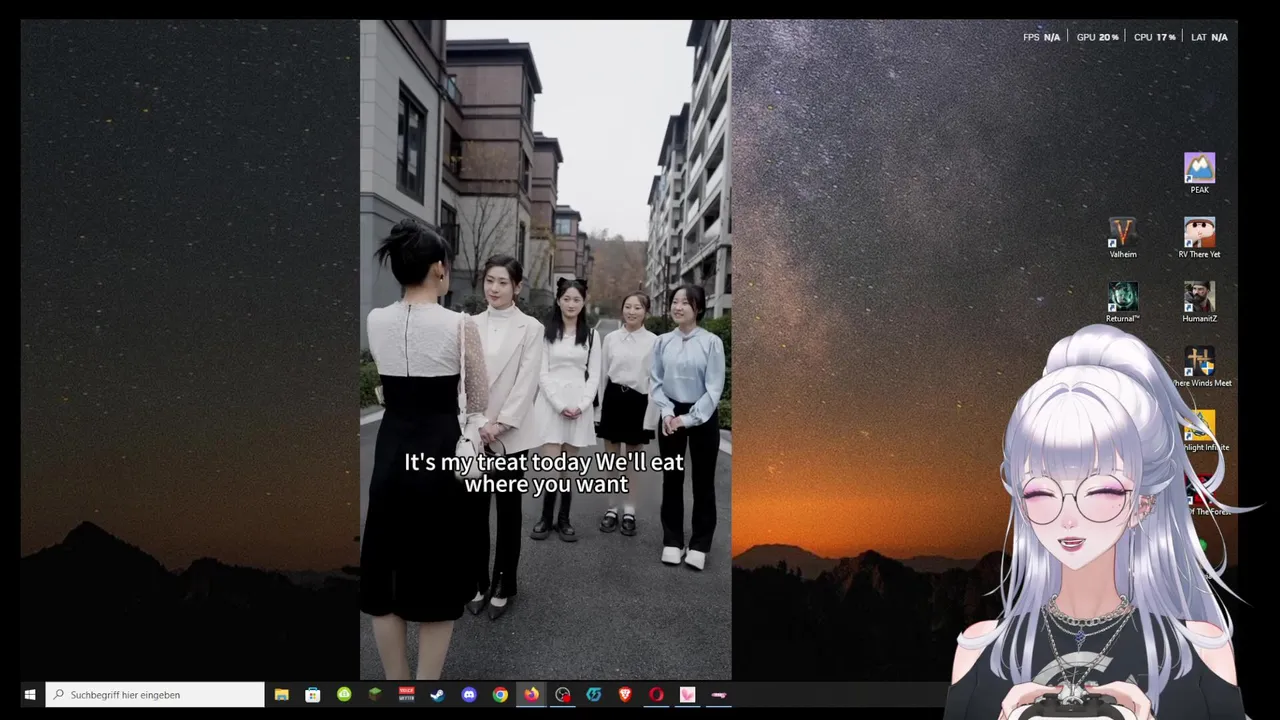
Task: Click the FPS N/A overlay readout
Action: click(1041, 37)
